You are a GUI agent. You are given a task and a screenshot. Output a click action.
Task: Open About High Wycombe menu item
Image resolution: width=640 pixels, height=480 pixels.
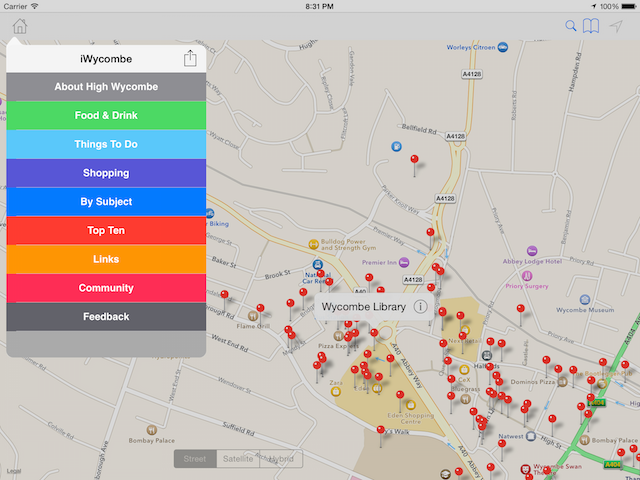[x=106, y=87]
